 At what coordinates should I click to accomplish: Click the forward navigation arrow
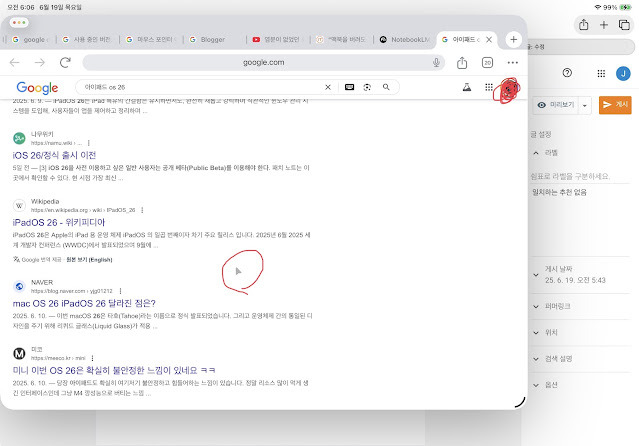tap(40, 63)
